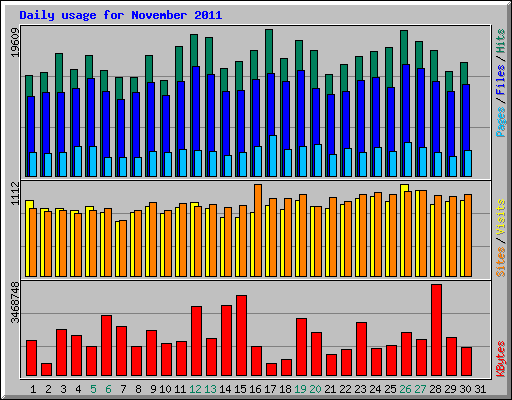512x400 pixels.
Task: Click the KBytes legend label
Action: coord(501,359)
